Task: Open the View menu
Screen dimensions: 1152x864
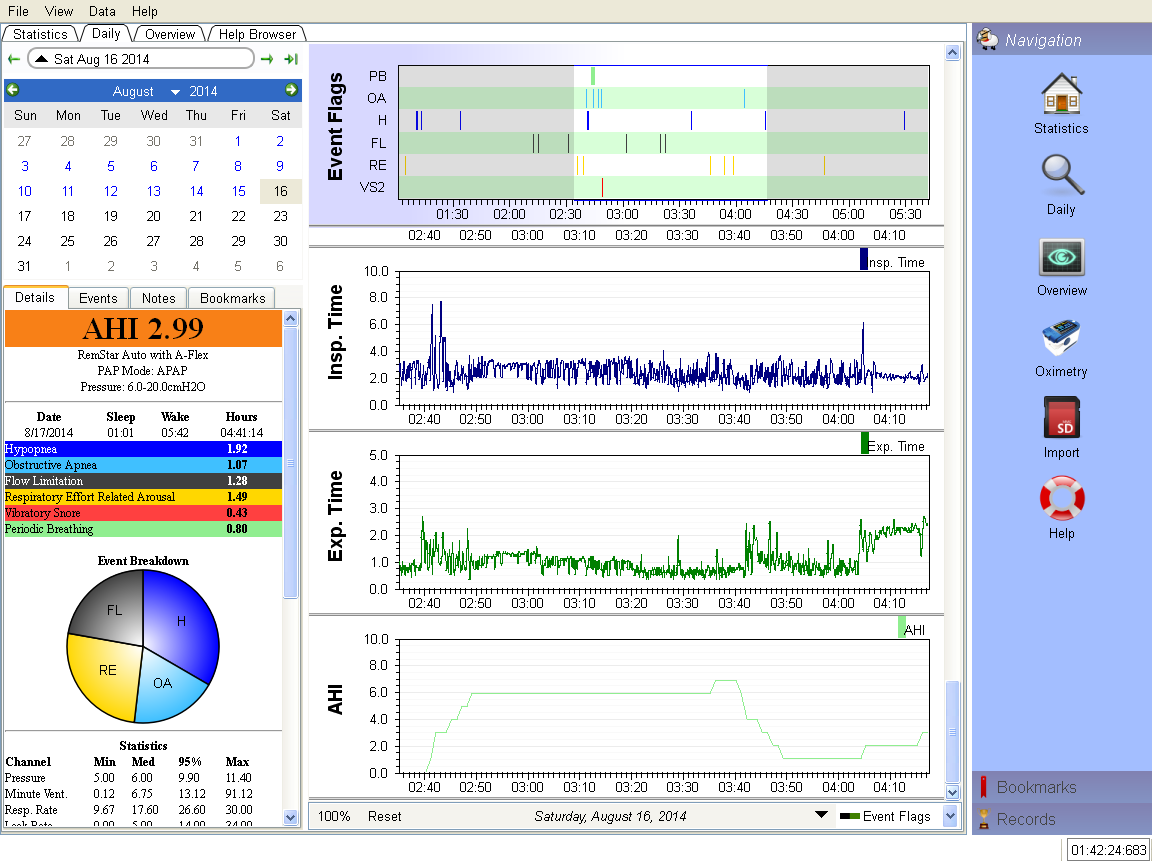Action: pos(59,11)
